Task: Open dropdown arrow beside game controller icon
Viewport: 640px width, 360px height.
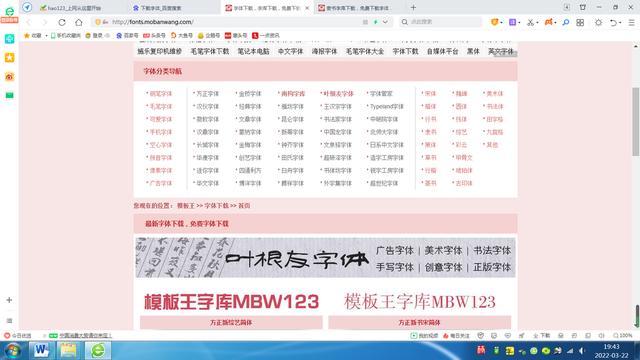Action: 556,23
